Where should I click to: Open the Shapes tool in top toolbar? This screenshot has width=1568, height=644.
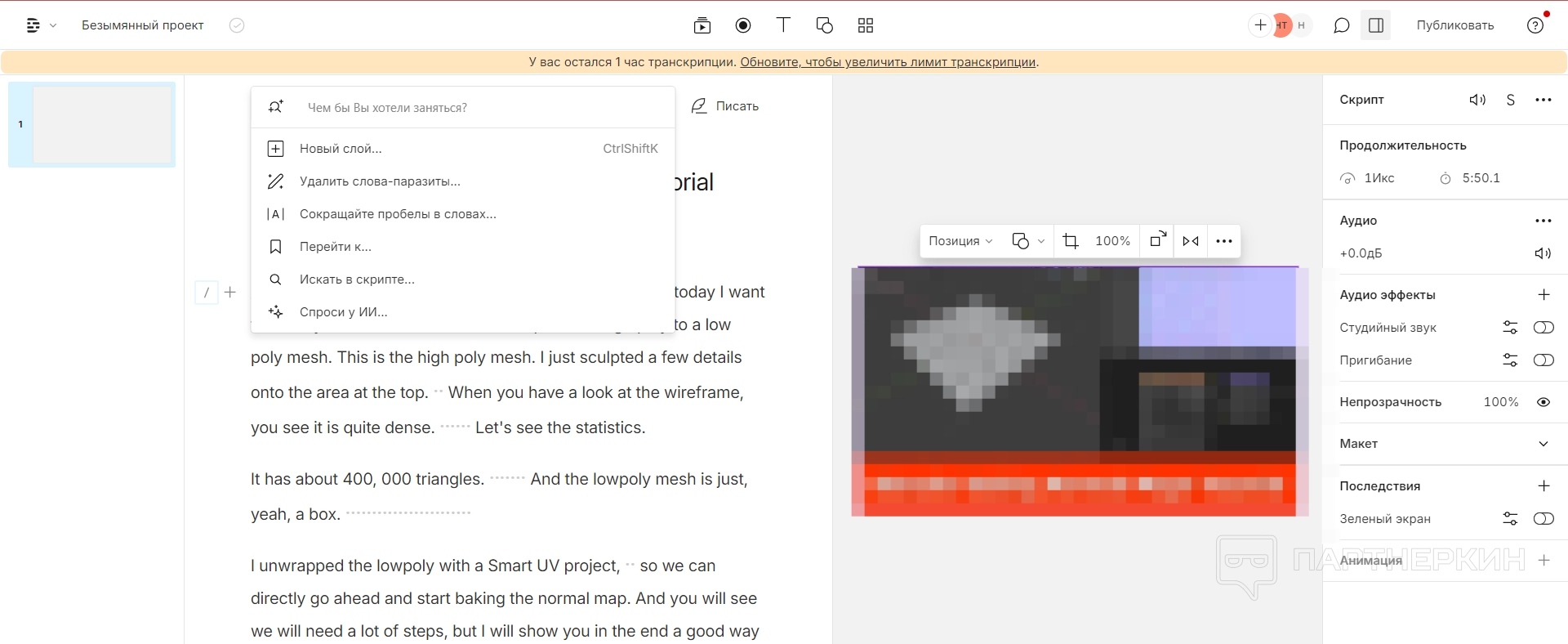(x=825, y=25)
